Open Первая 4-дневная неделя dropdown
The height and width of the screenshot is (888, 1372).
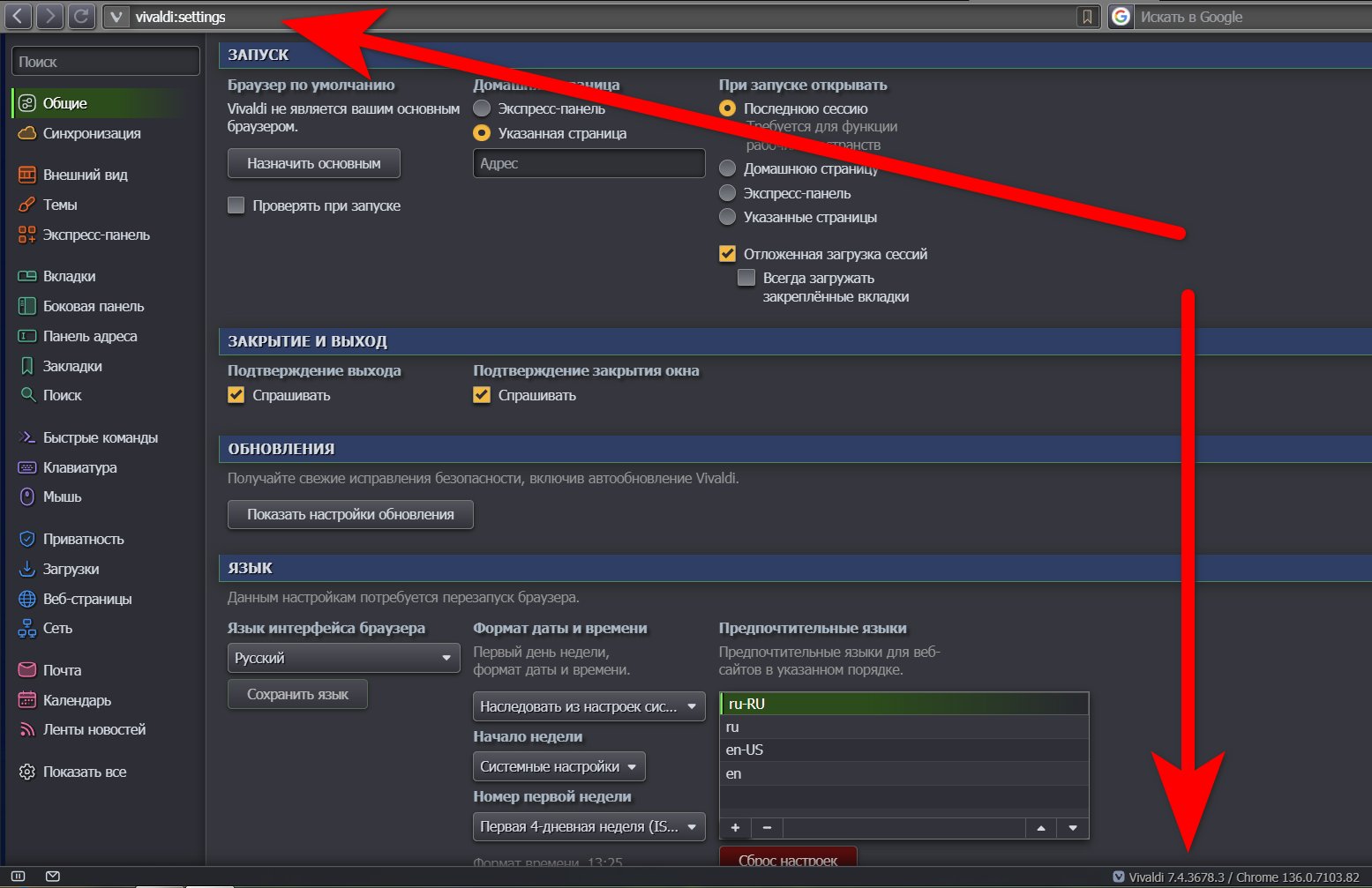click(589, 826)
